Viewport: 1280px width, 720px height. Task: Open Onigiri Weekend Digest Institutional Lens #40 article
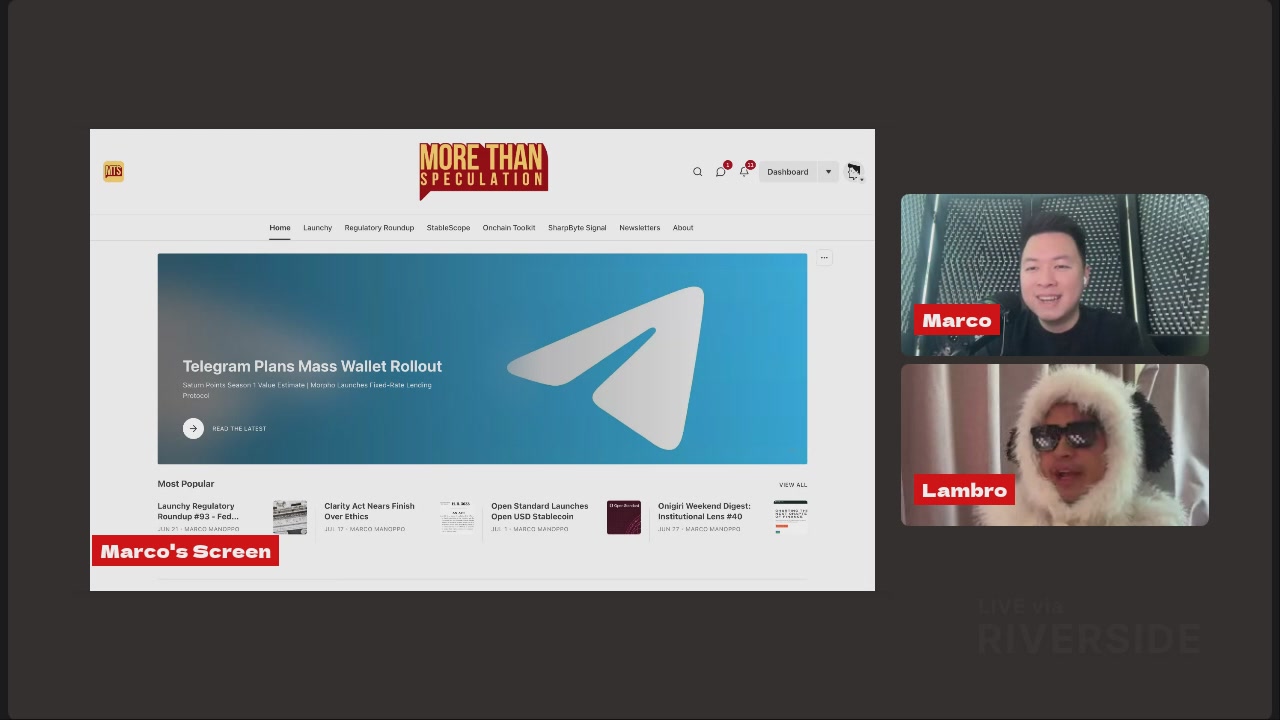tap(704, 511)
